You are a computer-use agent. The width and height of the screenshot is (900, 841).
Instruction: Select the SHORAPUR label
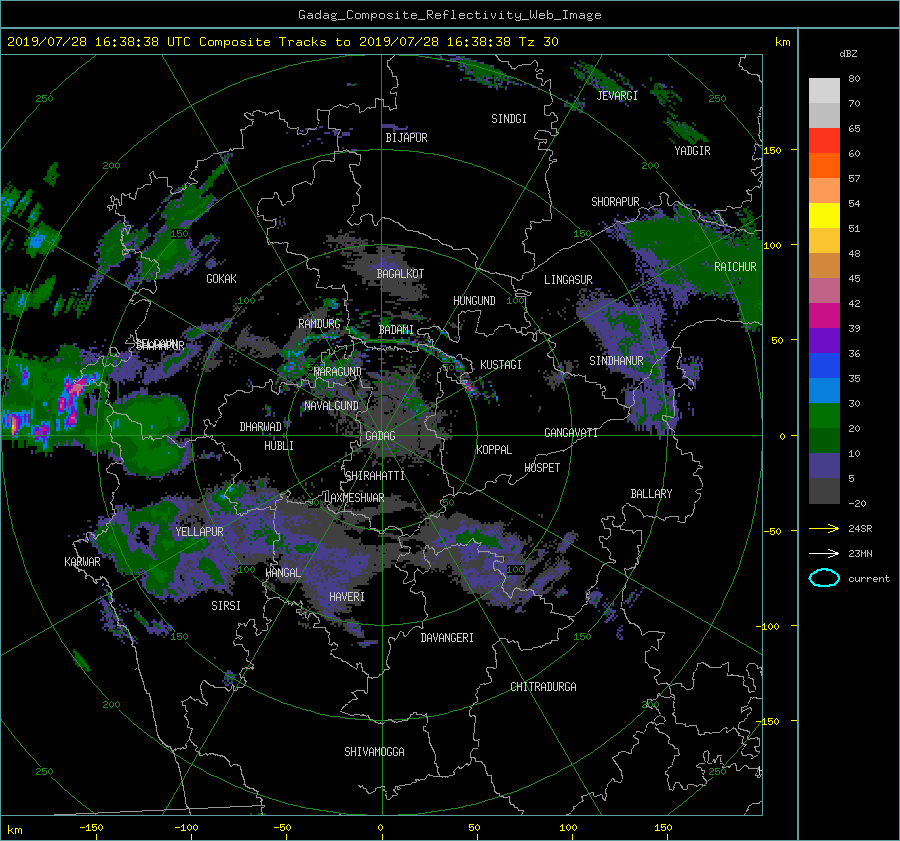pyautogui.click(x=615, y=202)
